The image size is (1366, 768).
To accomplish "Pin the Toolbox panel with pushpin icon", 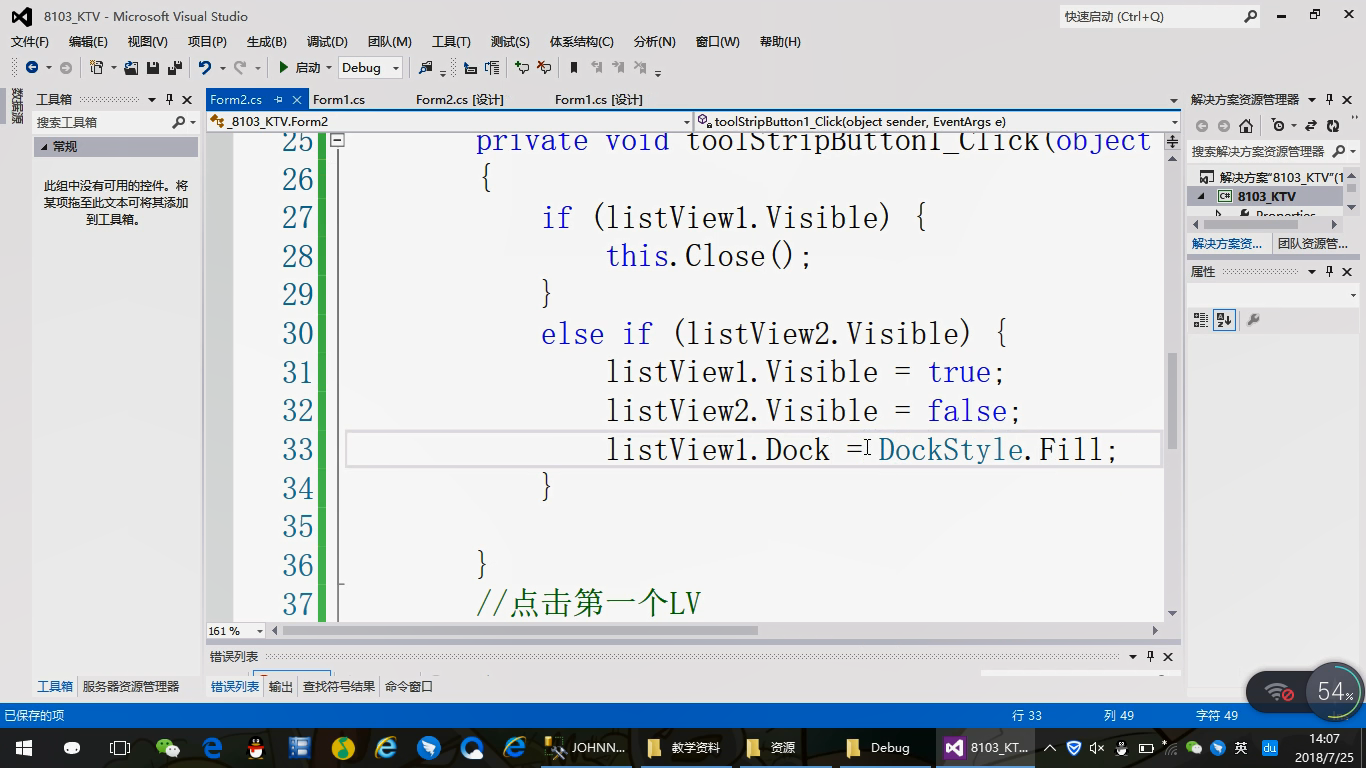I will click(x=169, y=99).
